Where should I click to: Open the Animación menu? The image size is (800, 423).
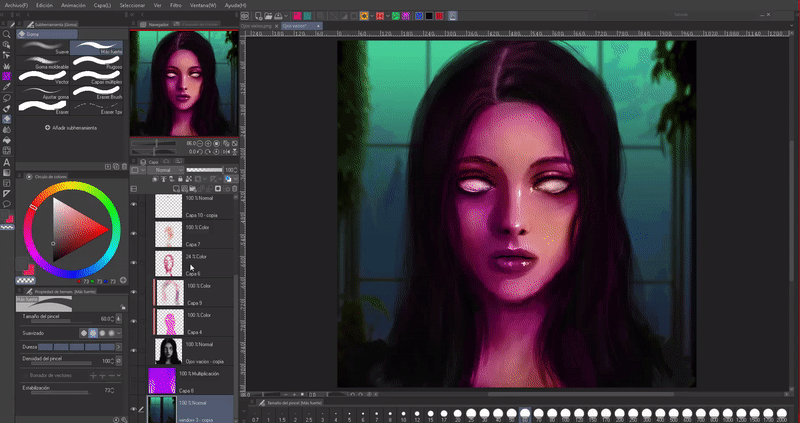coord(72,5)
